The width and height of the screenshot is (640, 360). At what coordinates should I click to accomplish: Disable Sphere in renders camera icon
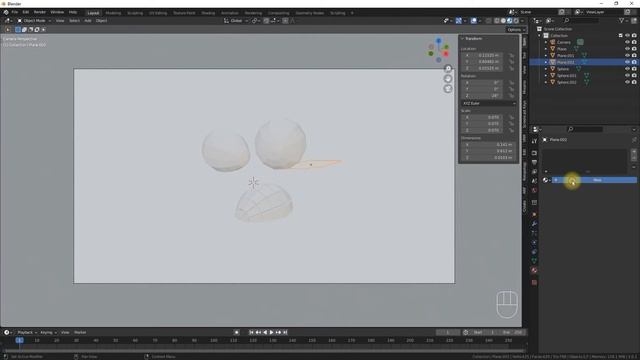[634, 69]
